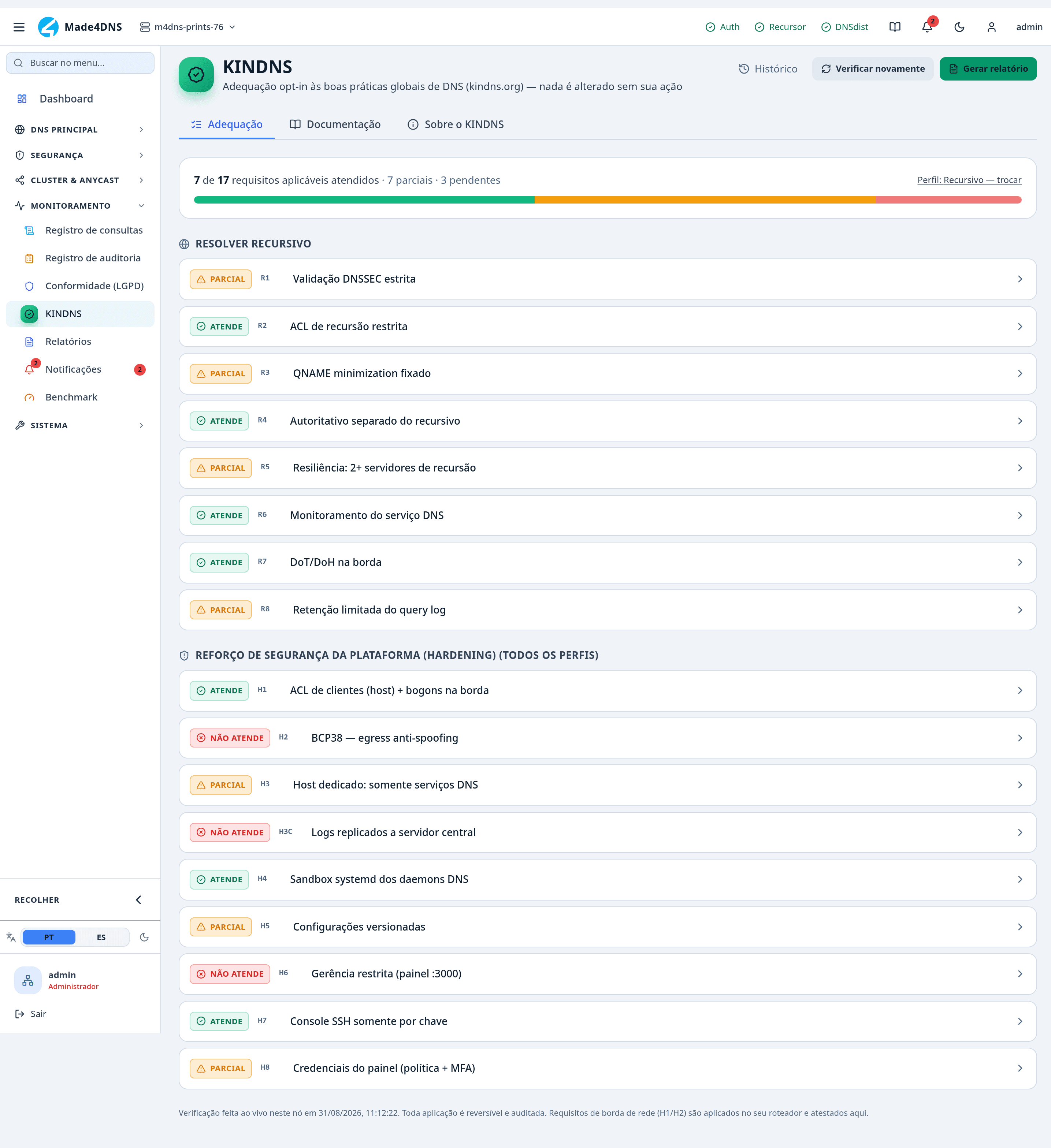Screen dimensions: 1051x1148
Task: Expand R1 Validação DNSSEC estrita row
Action: [607, 279]
